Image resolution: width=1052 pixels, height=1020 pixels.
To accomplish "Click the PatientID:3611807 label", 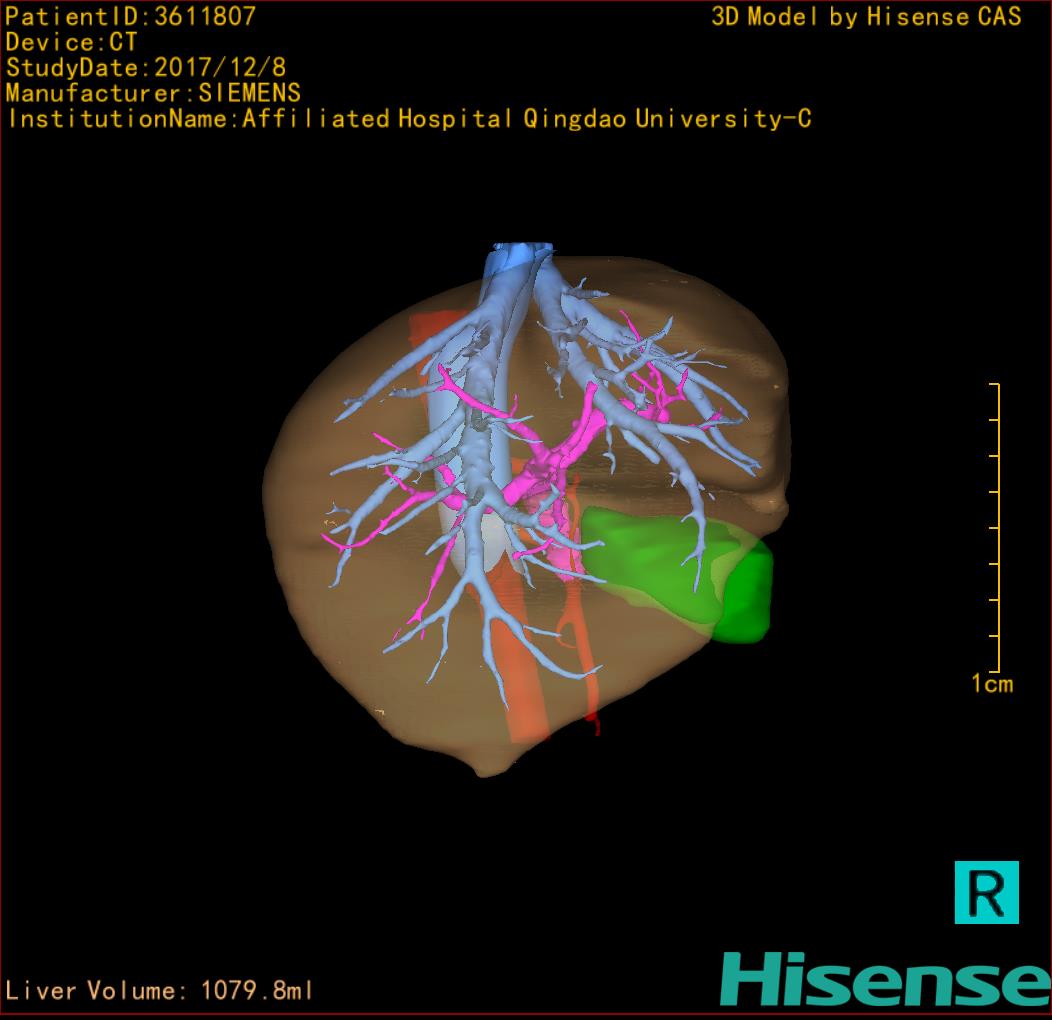I will (130, 16).
